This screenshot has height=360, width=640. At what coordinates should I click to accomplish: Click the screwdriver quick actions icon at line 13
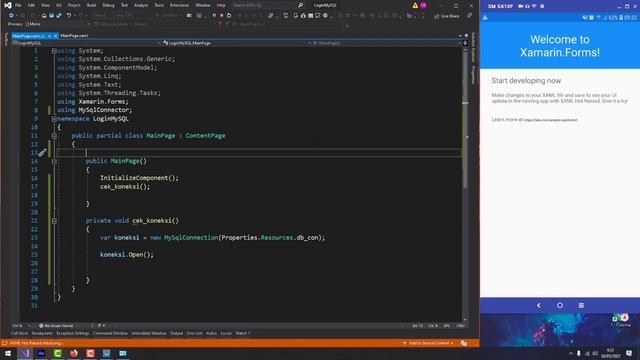coord(42,153)
